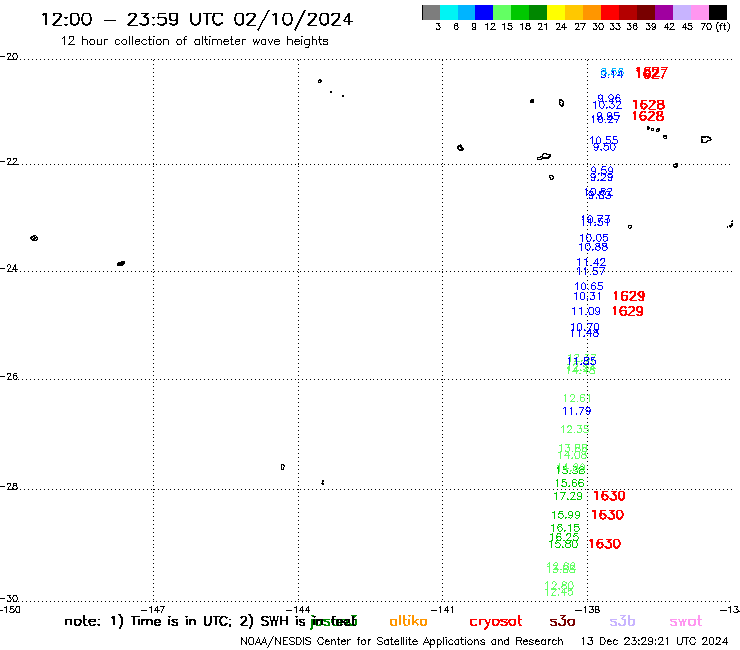Select the '15.99' wave height value
Viewport: 740px width, 650px height.
point(566,515)
